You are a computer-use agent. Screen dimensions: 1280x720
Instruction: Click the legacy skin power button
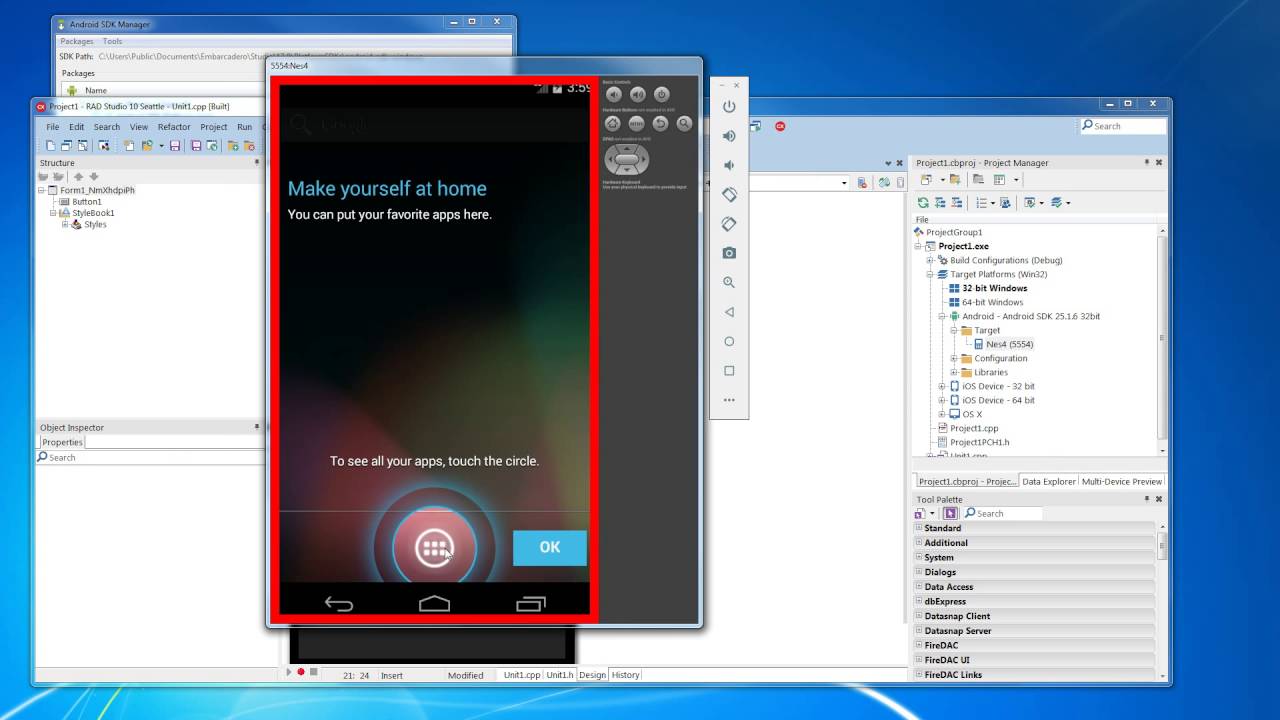[x=661, y=95]
